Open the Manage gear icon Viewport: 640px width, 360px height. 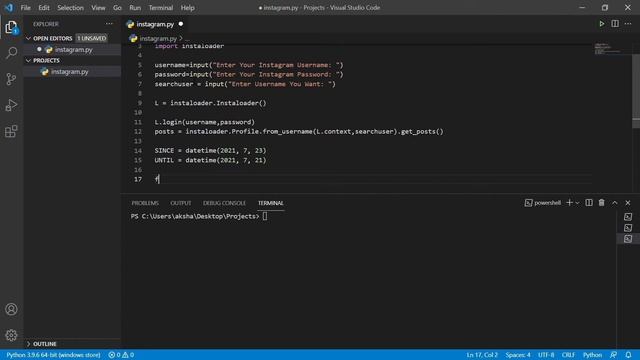(x=11, y=335)
